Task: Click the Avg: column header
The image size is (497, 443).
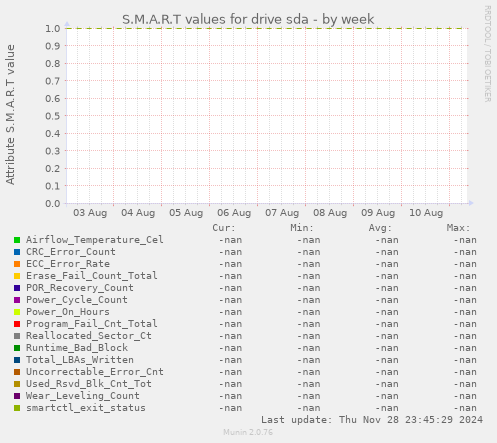Action: pyautogui.click(x=380, y=228)
